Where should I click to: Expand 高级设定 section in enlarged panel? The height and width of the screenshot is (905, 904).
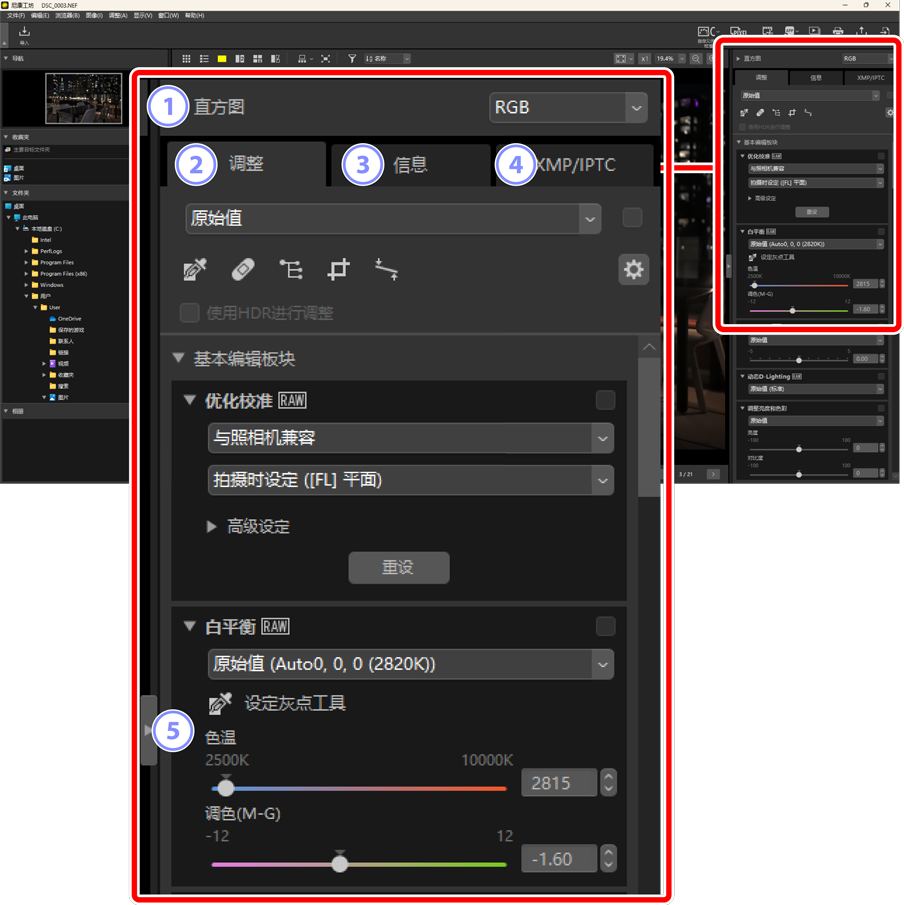[x=212, y=526]
